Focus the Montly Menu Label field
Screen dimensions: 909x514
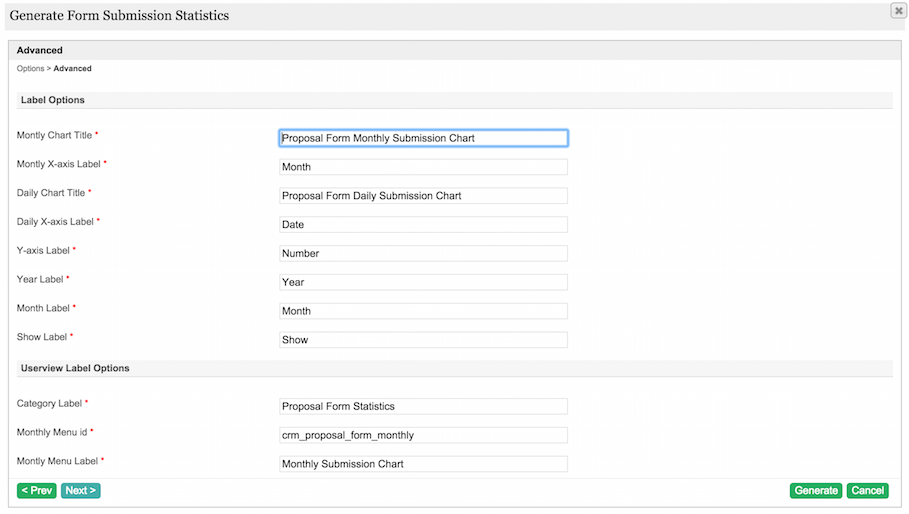[x=423, y=464]
